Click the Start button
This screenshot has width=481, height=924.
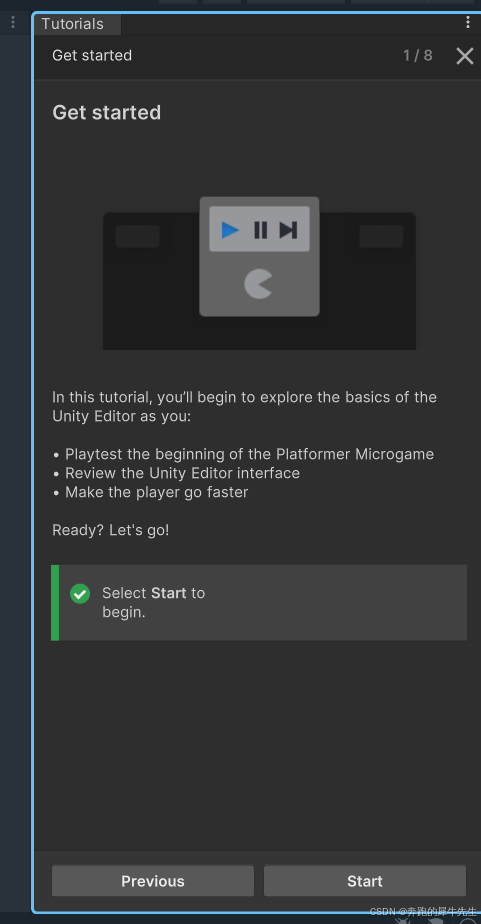[x=365, y=881]
